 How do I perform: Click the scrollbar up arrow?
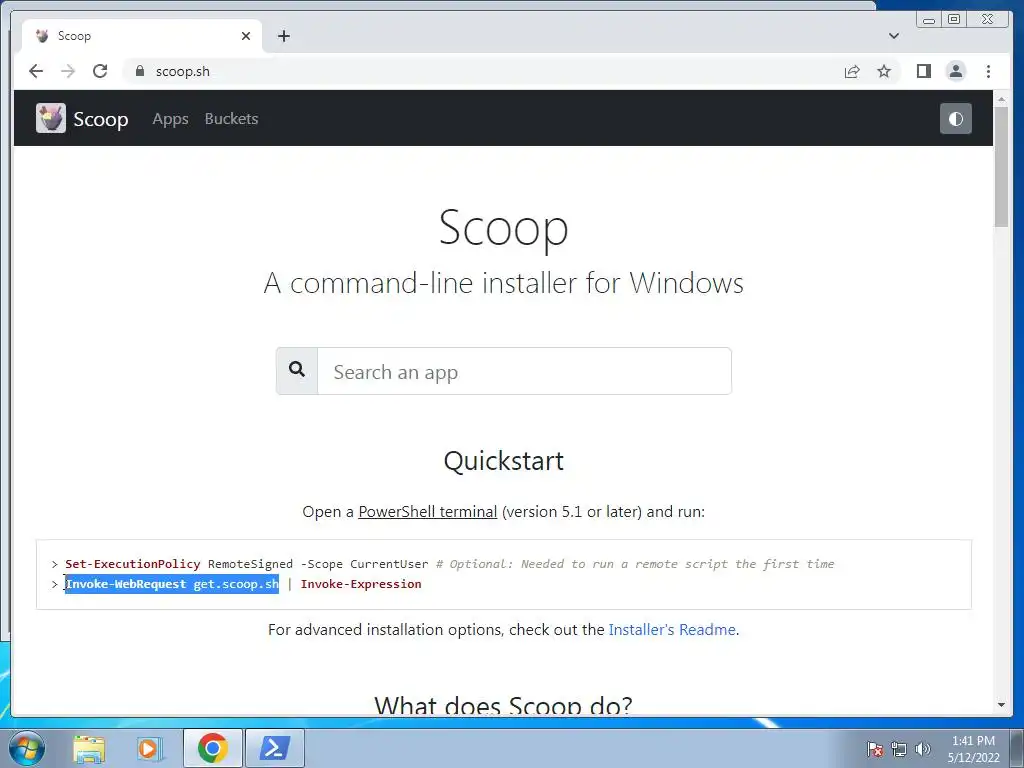click(x=1001, y=99)
